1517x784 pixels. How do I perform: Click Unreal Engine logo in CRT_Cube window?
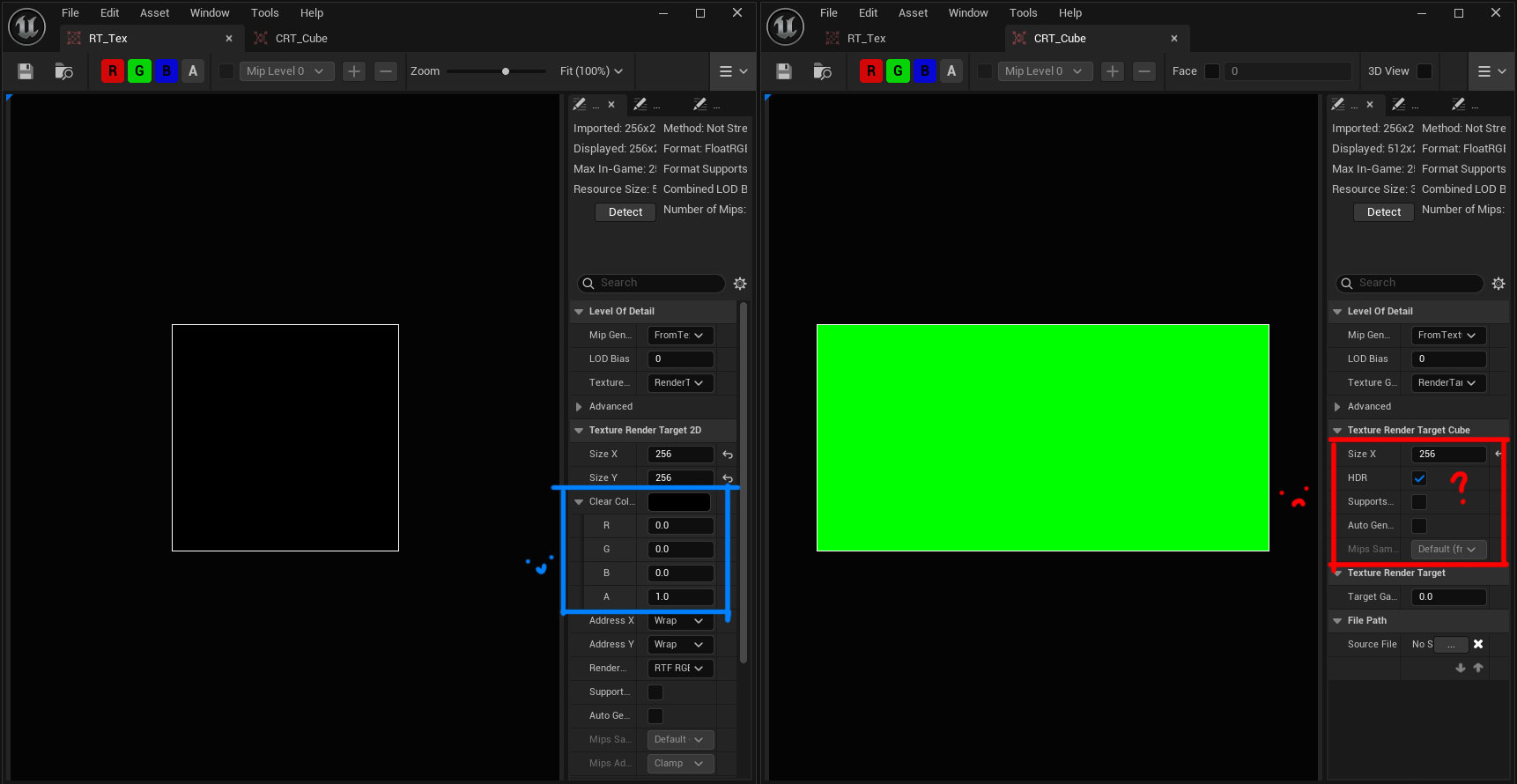[x=785, y=26]
